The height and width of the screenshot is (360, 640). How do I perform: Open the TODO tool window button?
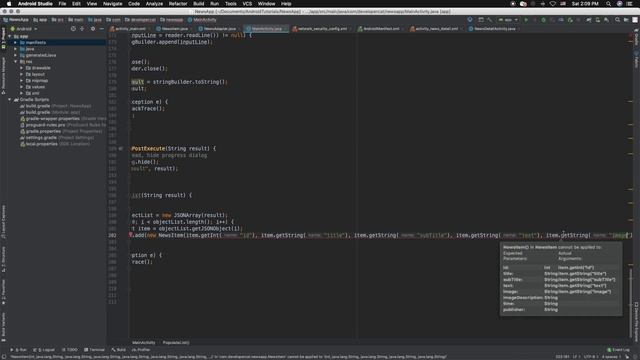click(x=70, y=350)
